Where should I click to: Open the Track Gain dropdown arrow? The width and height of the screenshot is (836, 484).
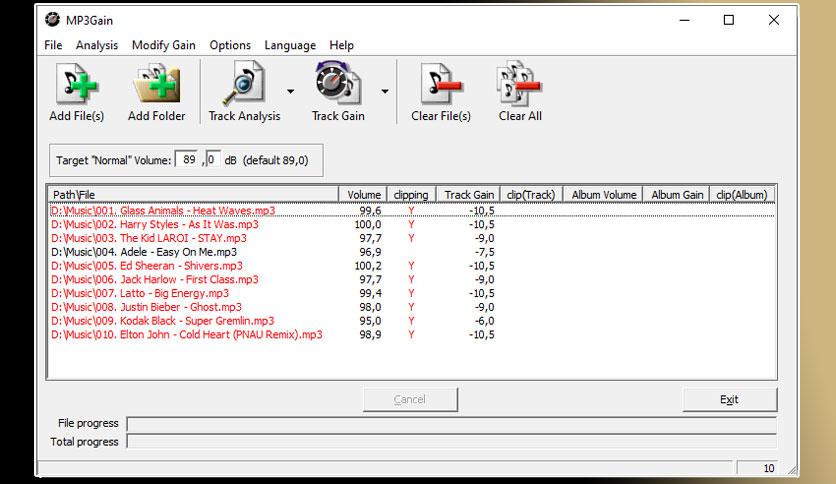coord(385,91)
